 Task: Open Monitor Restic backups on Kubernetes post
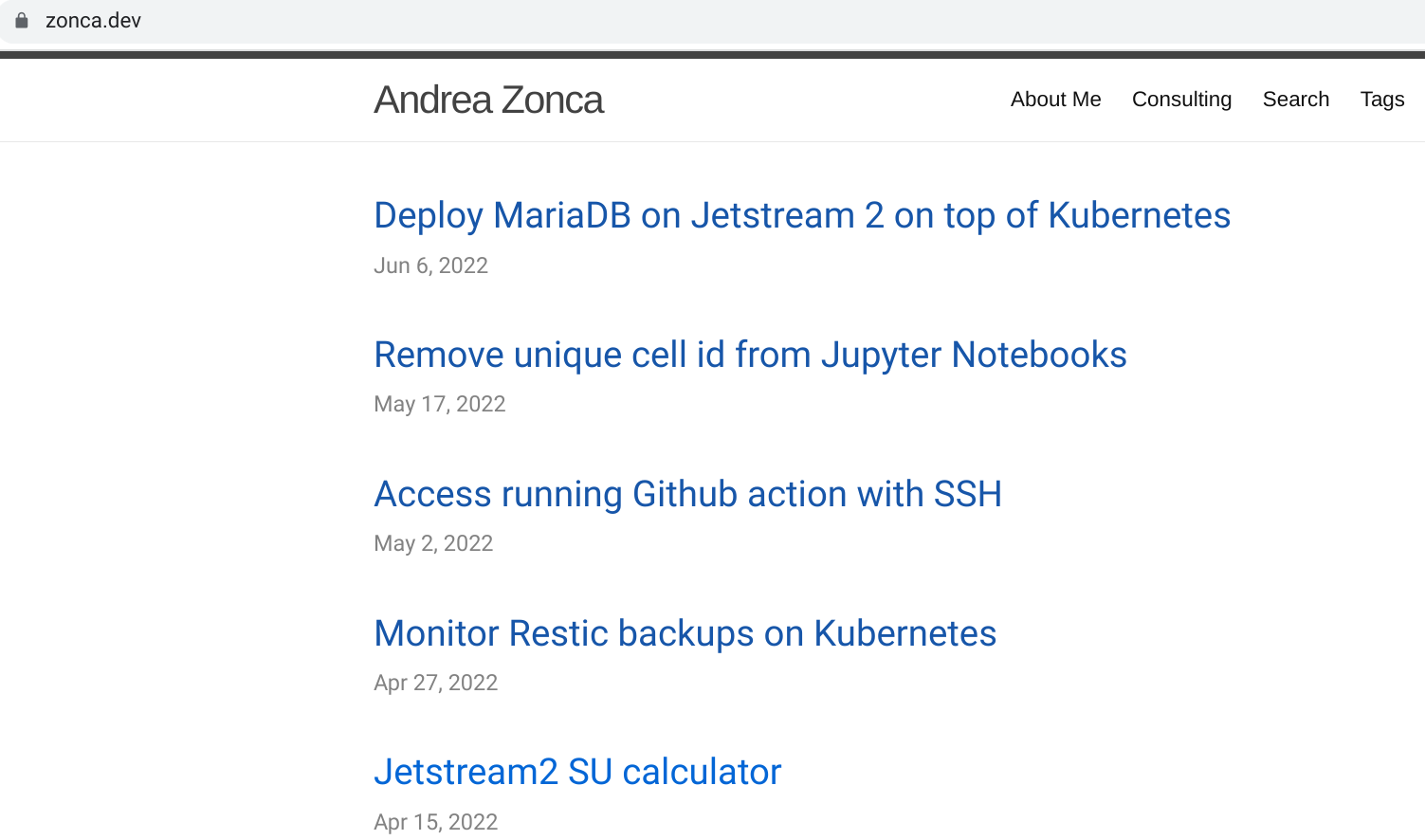(x=685, y=633)
